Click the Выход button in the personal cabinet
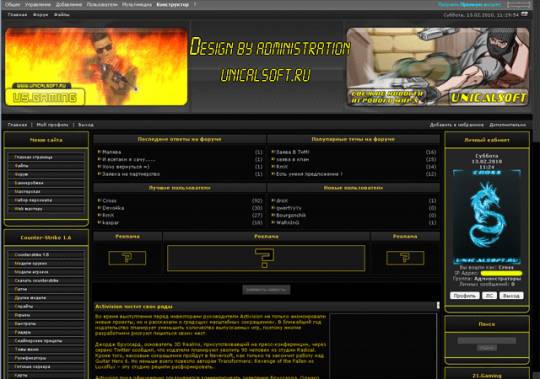 tap(511, 296)
